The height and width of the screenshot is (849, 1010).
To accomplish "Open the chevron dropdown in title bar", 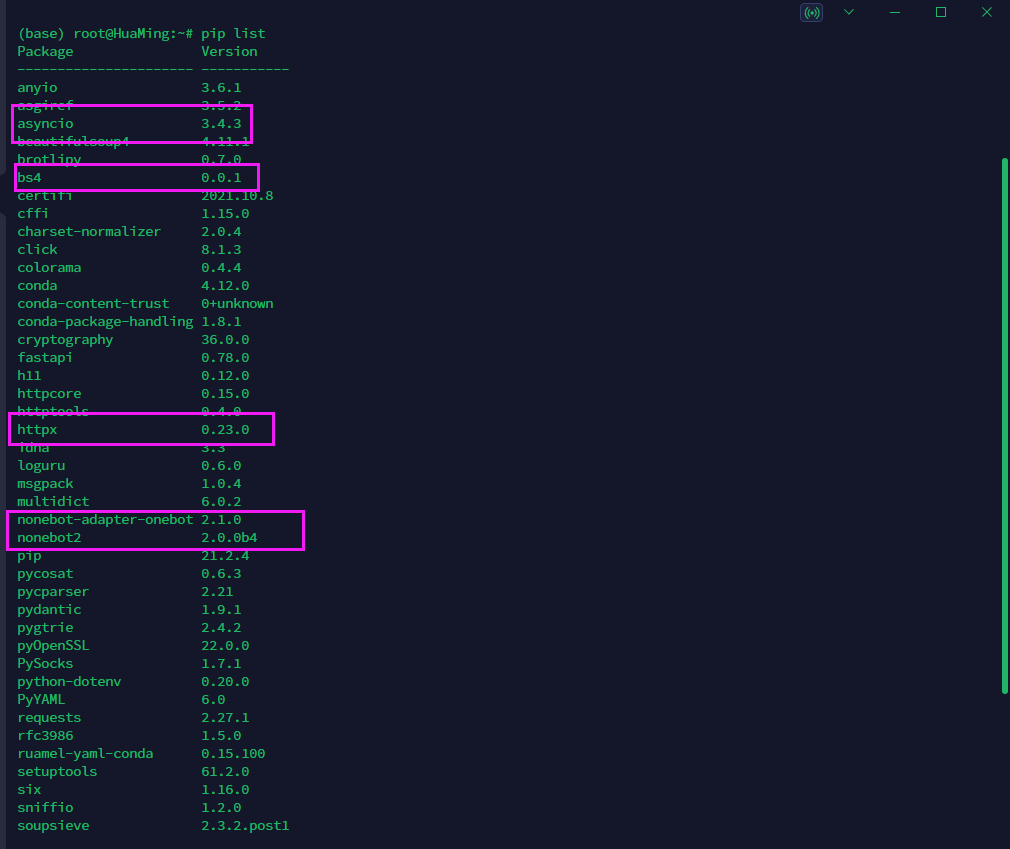I will click(849, 12).
